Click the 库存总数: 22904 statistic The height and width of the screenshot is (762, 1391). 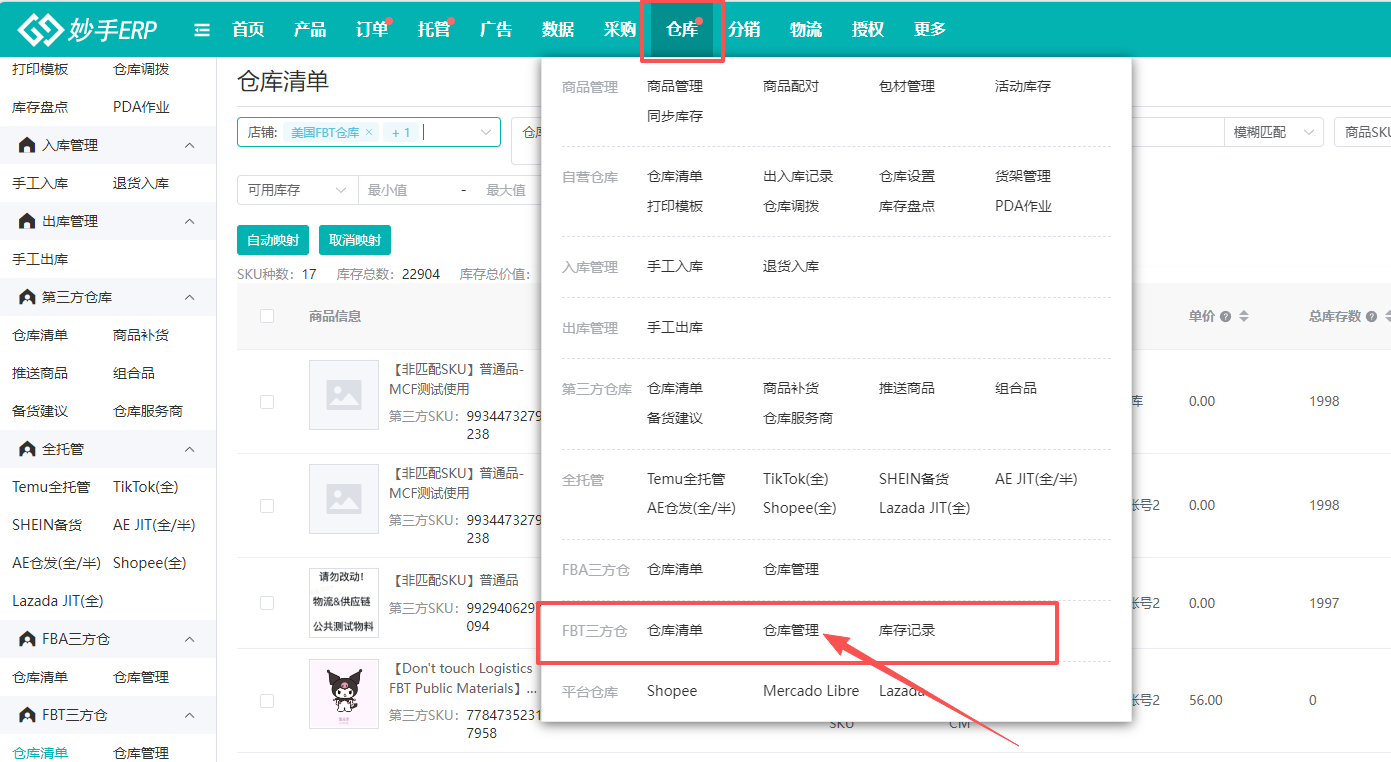pos(388,275)
